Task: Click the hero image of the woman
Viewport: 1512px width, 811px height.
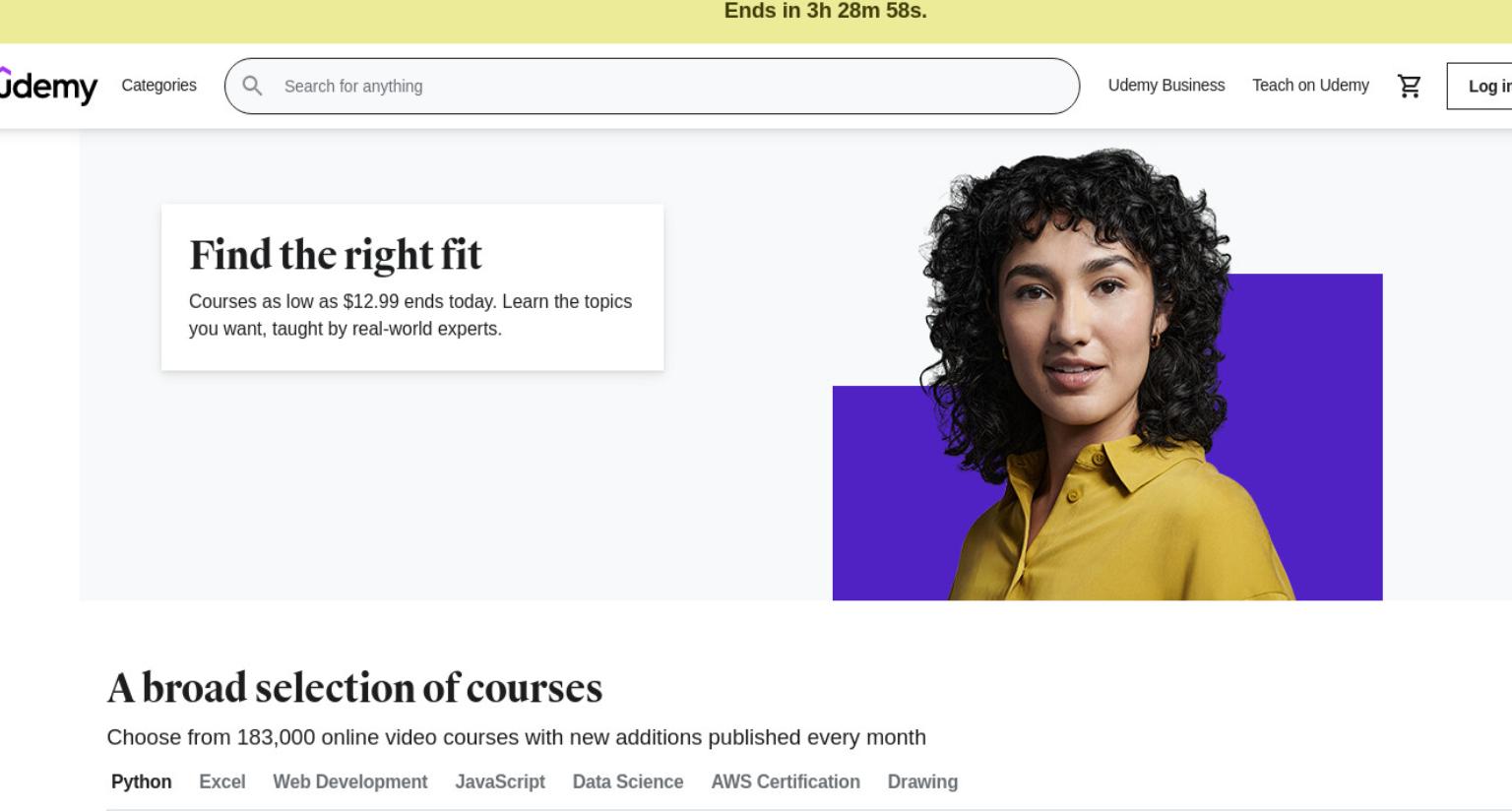Action: point(1107,374)
